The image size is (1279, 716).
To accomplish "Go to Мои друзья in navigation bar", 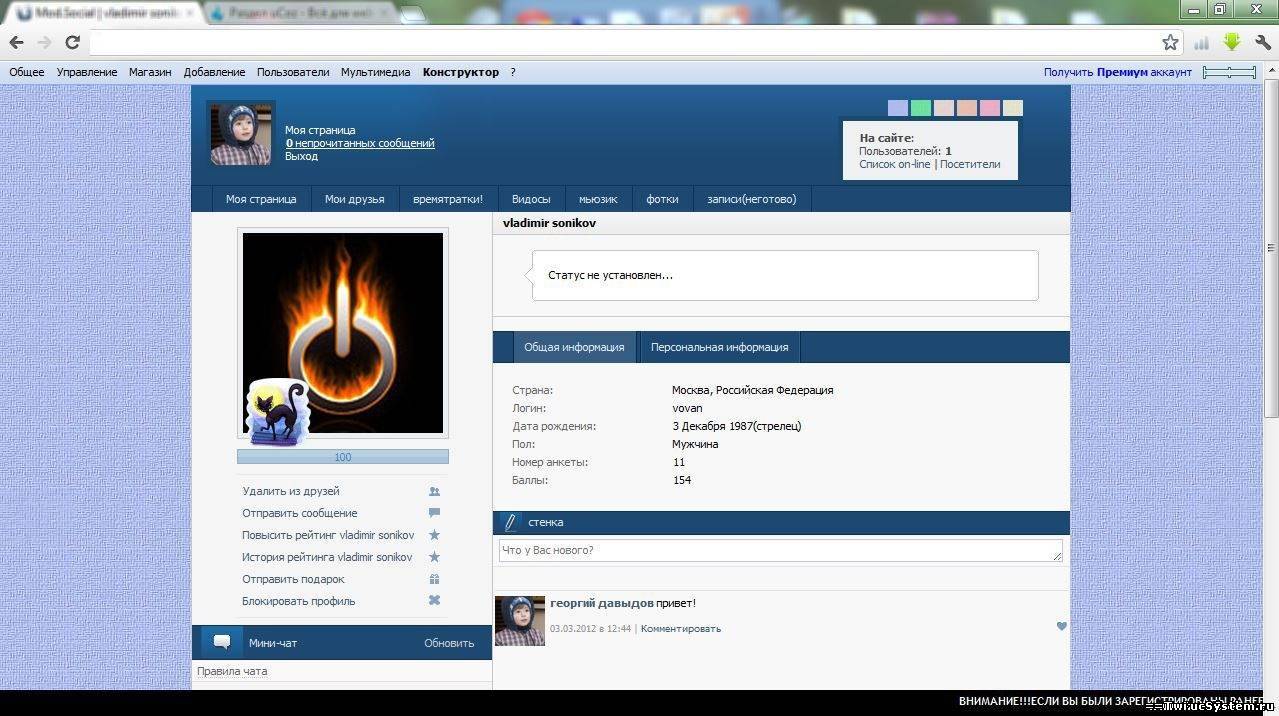I will coord(354,199).
